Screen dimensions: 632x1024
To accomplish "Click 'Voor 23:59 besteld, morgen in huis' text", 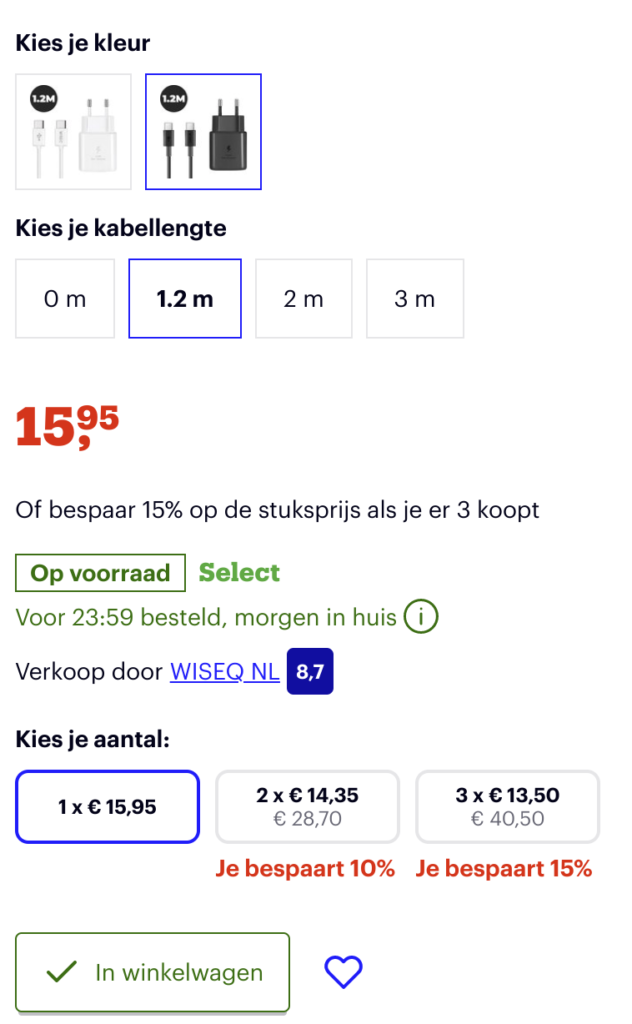I will pos(206,617).
